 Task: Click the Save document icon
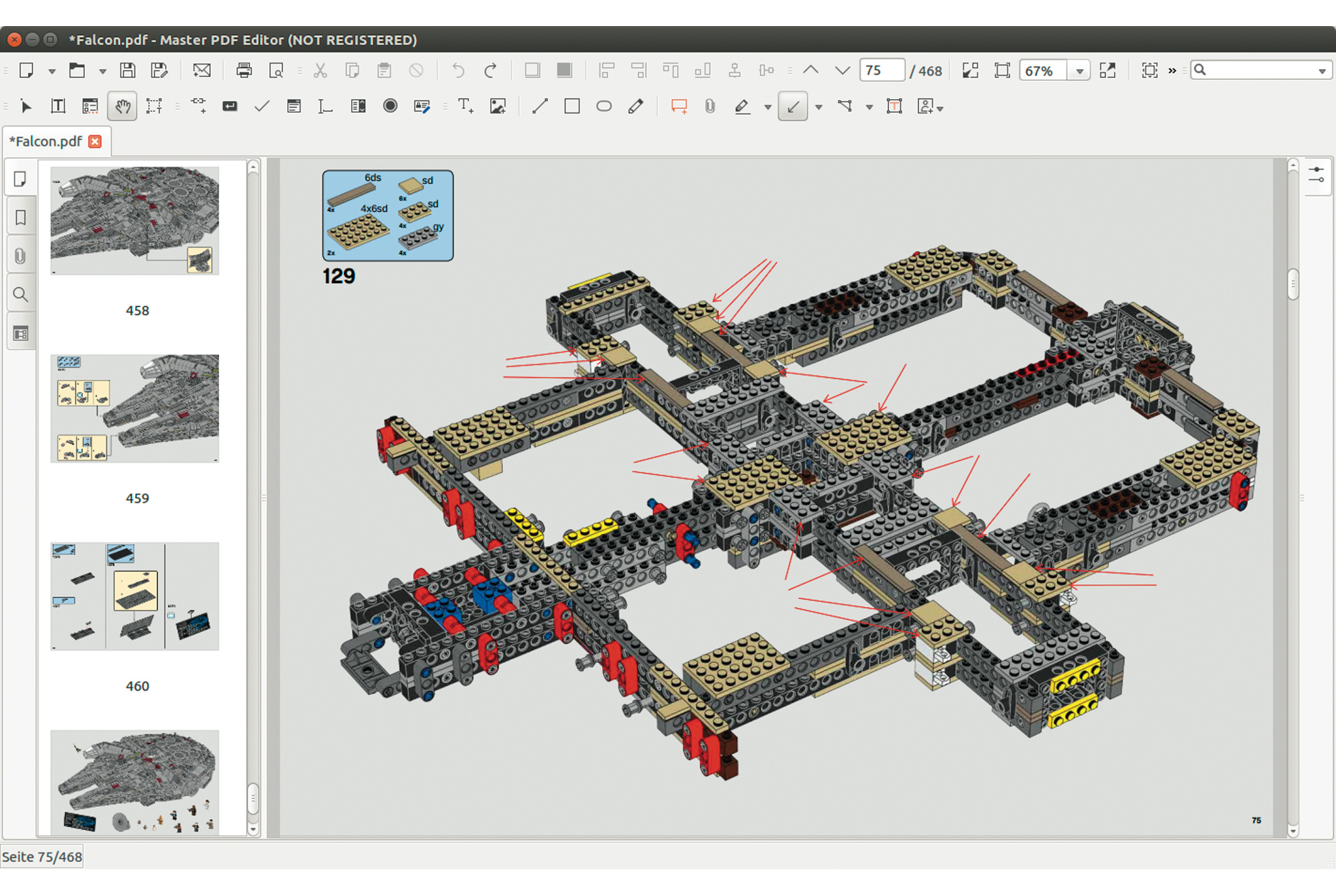[x=128, y=70]
